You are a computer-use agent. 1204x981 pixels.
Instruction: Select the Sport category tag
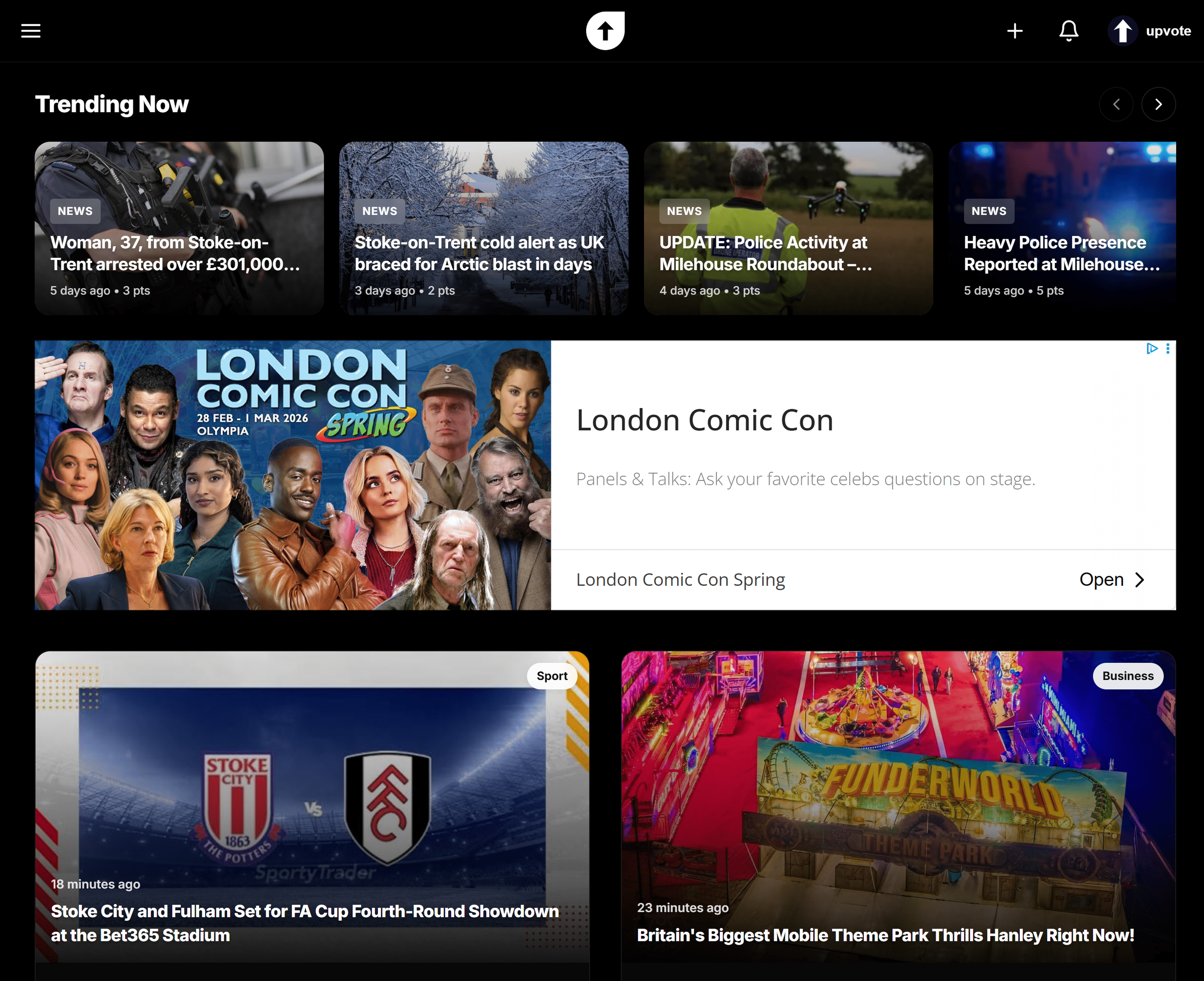[552, 676]
